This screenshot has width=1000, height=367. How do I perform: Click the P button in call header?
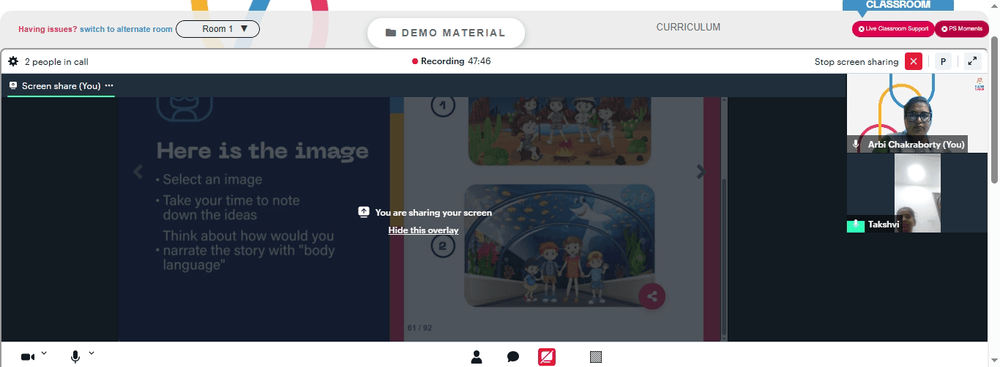coord(943,61)
